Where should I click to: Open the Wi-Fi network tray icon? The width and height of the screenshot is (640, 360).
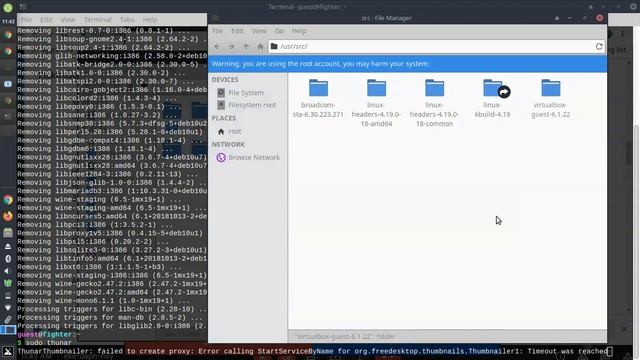(8, 308)
